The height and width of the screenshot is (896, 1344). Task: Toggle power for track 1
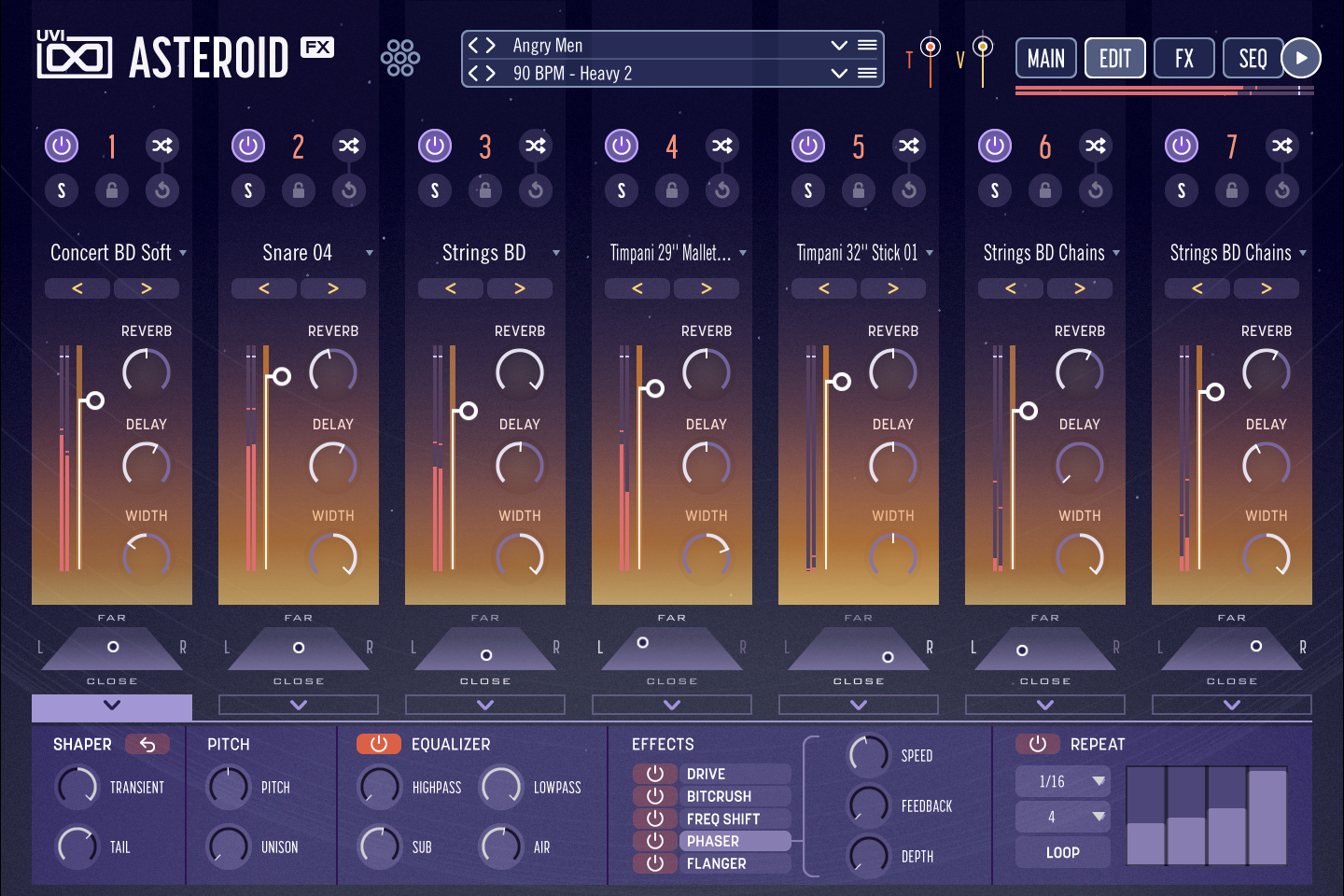coord(62,146)
